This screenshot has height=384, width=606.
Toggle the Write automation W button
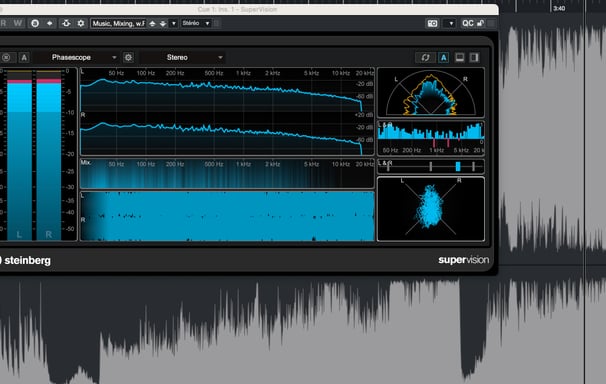18,24
